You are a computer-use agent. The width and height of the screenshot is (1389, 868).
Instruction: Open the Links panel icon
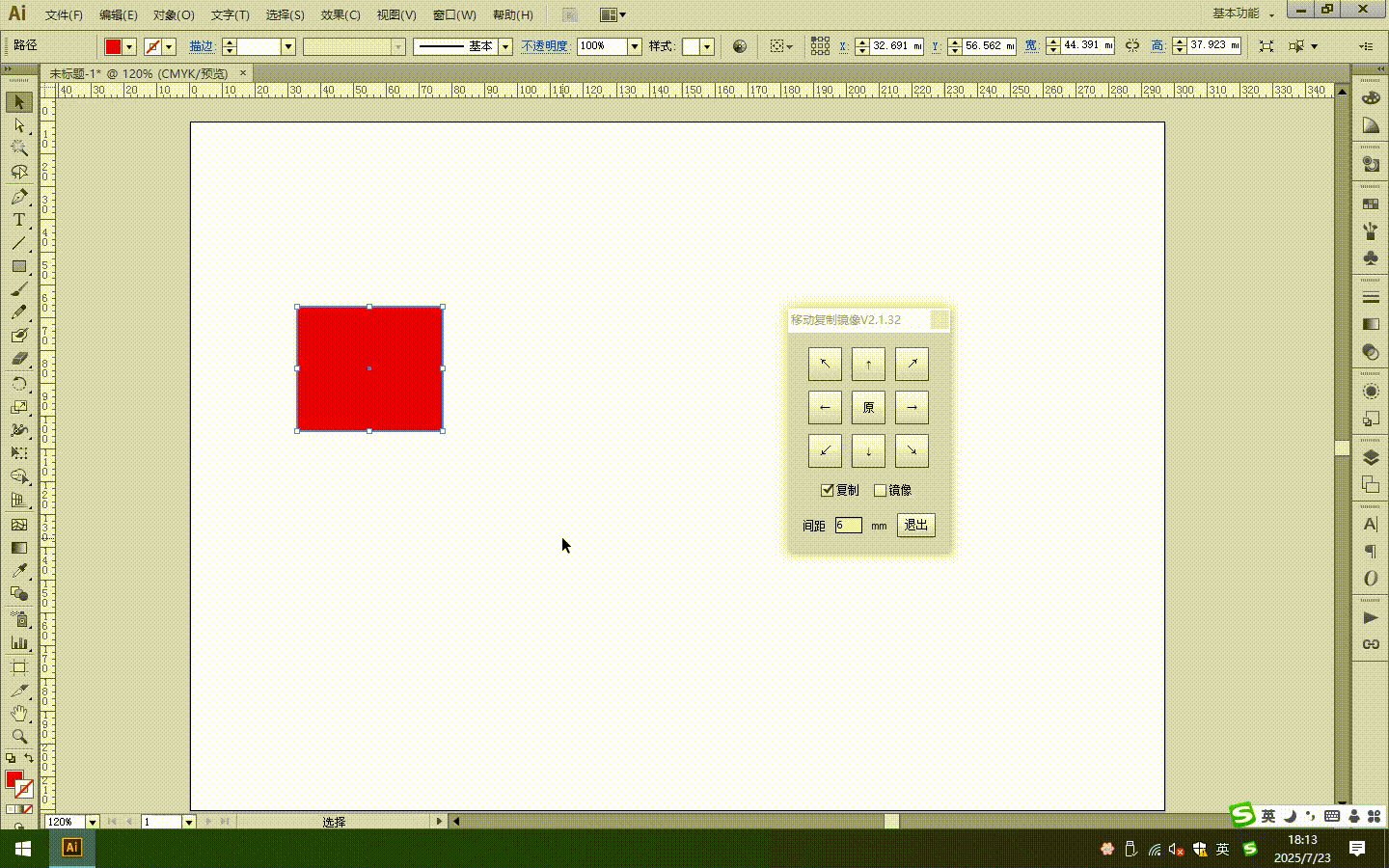pos(1371,644)
